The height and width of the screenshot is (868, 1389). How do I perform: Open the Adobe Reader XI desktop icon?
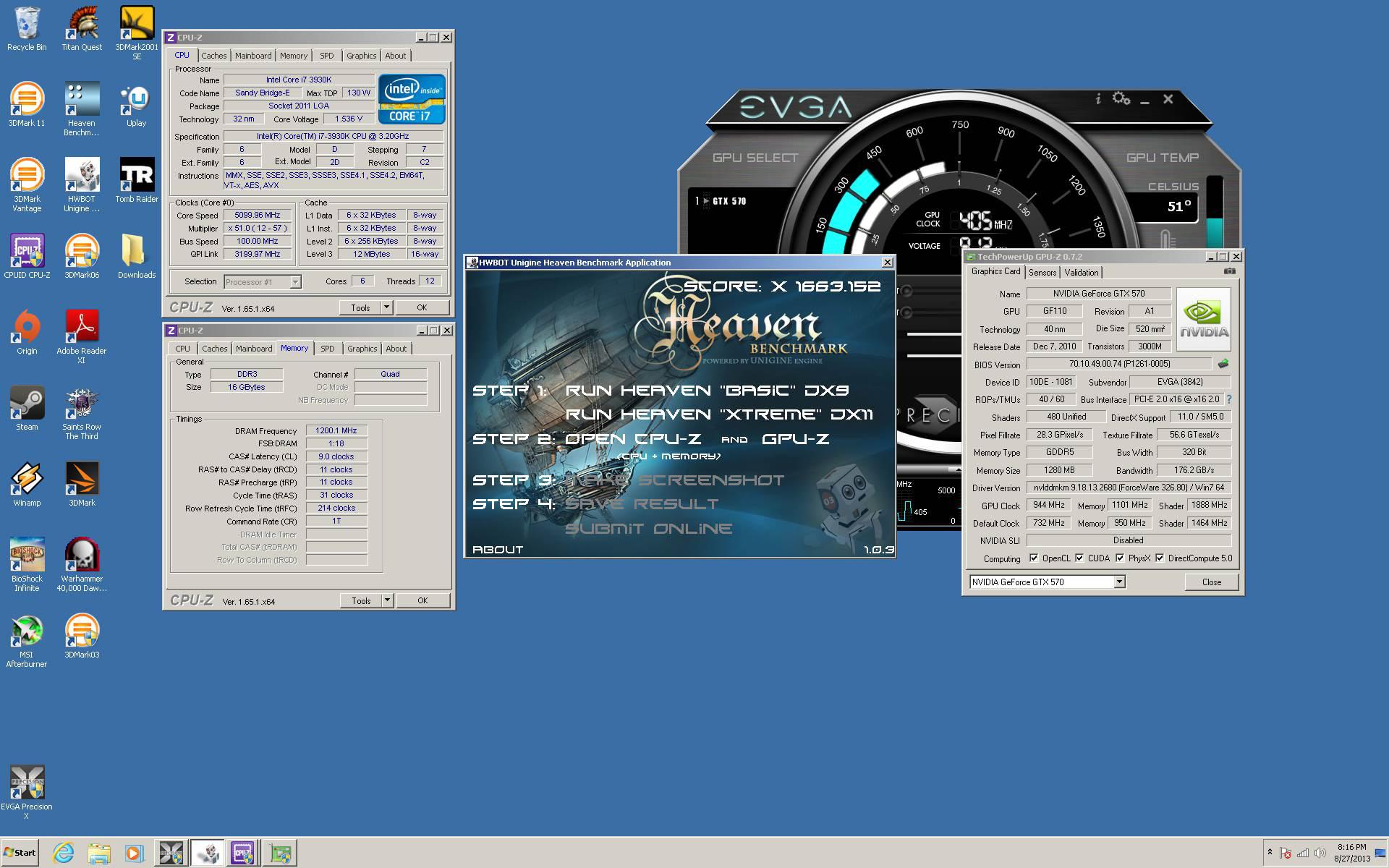pyautogui.click(x=82, y=337)
